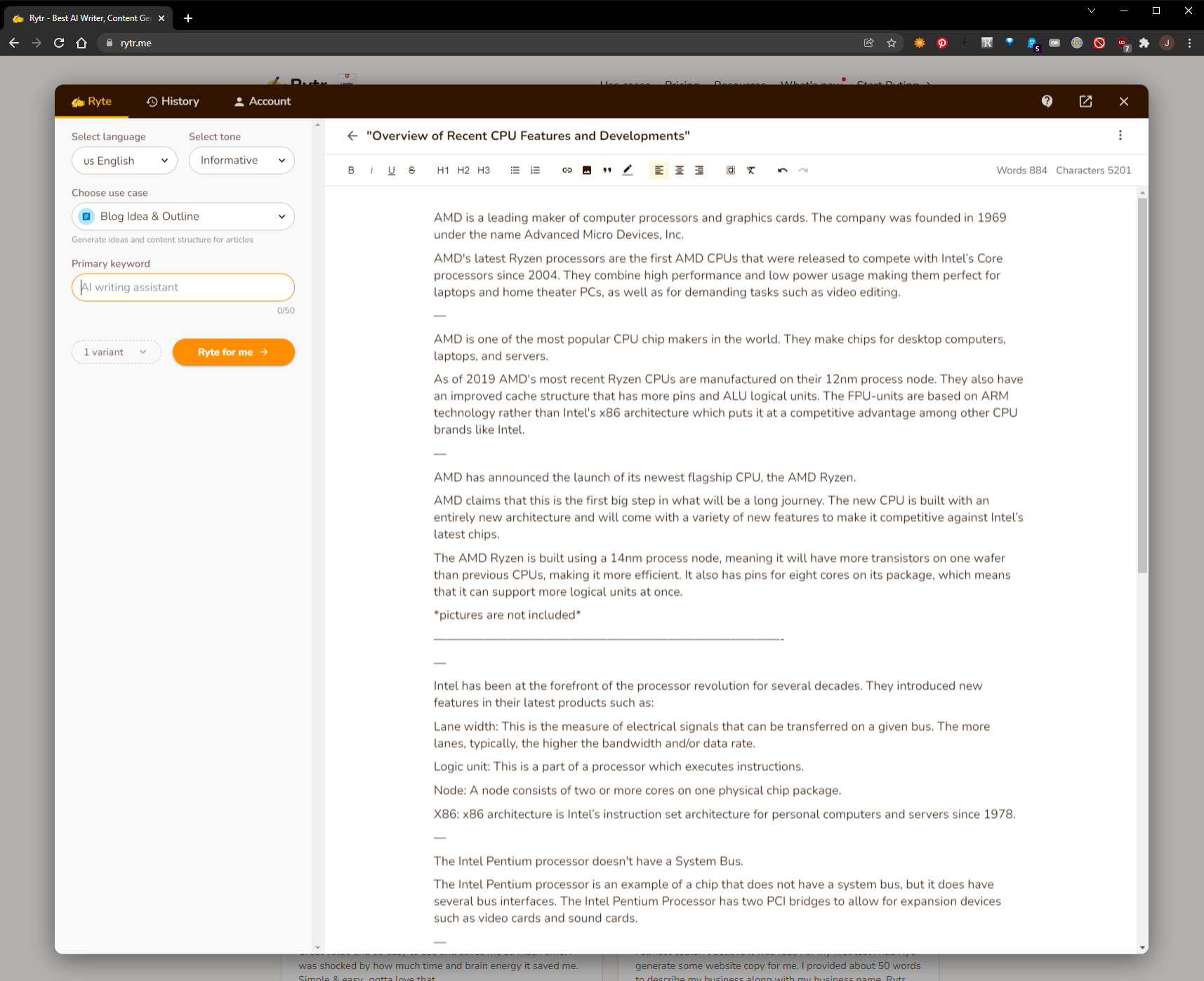This screenshot has height=981, width=1204.
Task: Click the document title text
Action: pos(528,136)
